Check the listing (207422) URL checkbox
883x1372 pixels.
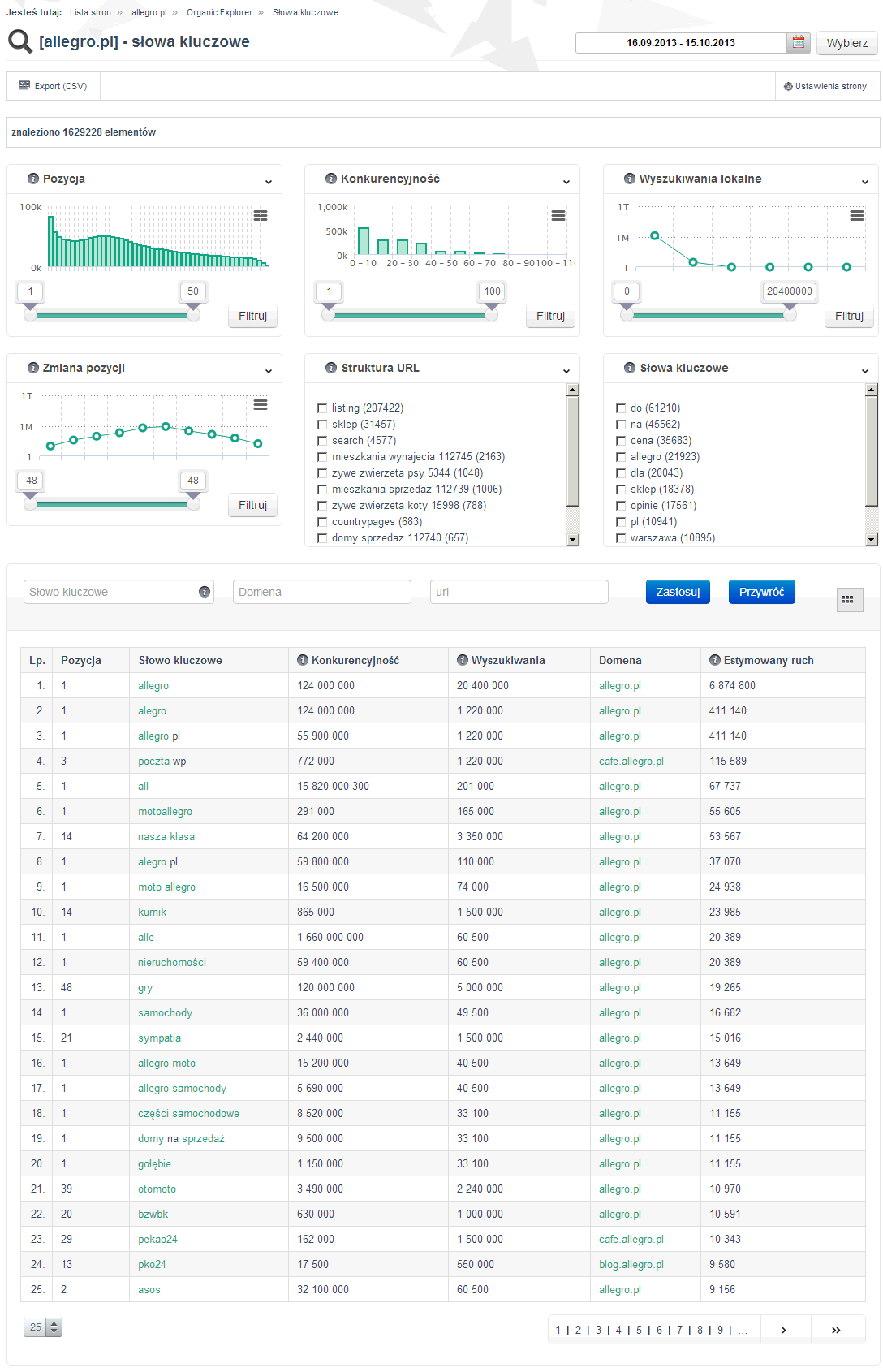tap(322, 408)
